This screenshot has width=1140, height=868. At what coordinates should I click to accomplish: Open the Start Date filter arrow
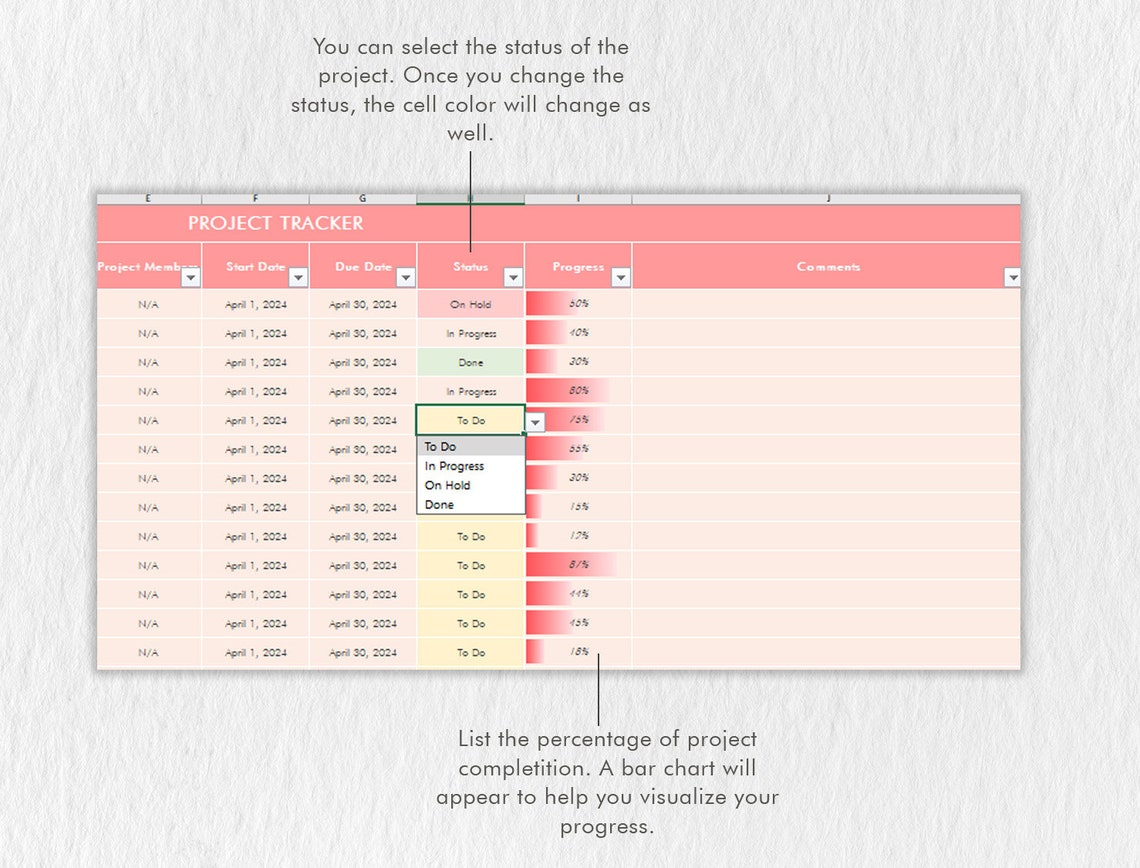click(x=296, y=277)
